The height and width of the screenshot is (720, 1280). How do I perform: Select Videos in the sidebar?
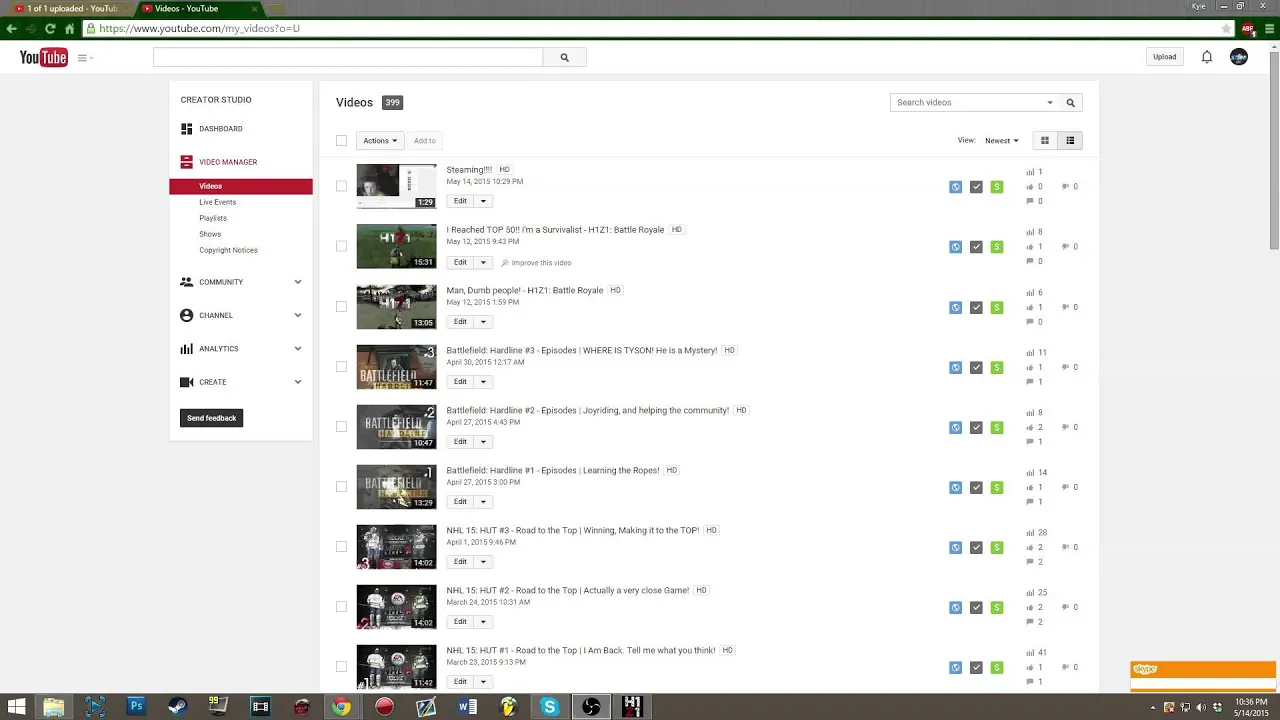pos(241,186)
